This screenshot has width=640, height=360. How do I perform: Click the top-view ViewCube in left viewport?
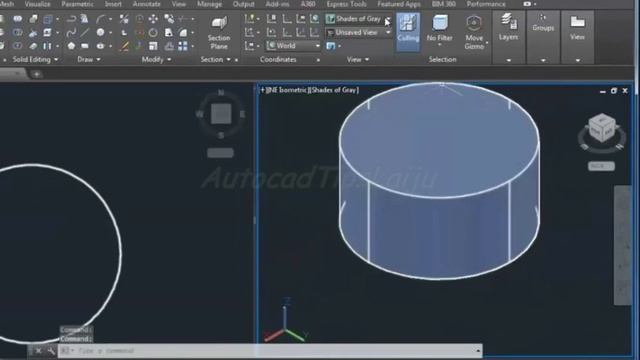(x=221, y=113)
